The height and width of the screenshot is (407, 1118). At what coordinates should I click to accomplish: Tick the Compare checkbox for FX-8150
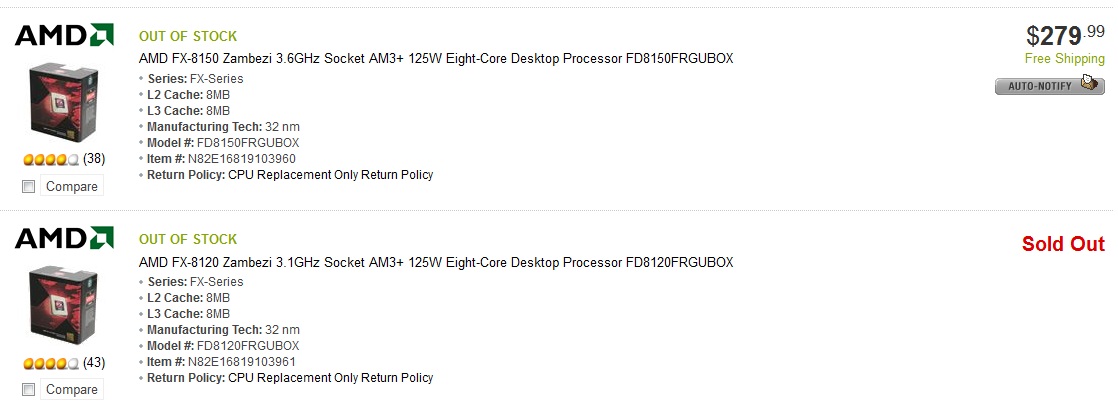(x=29, y=187)
